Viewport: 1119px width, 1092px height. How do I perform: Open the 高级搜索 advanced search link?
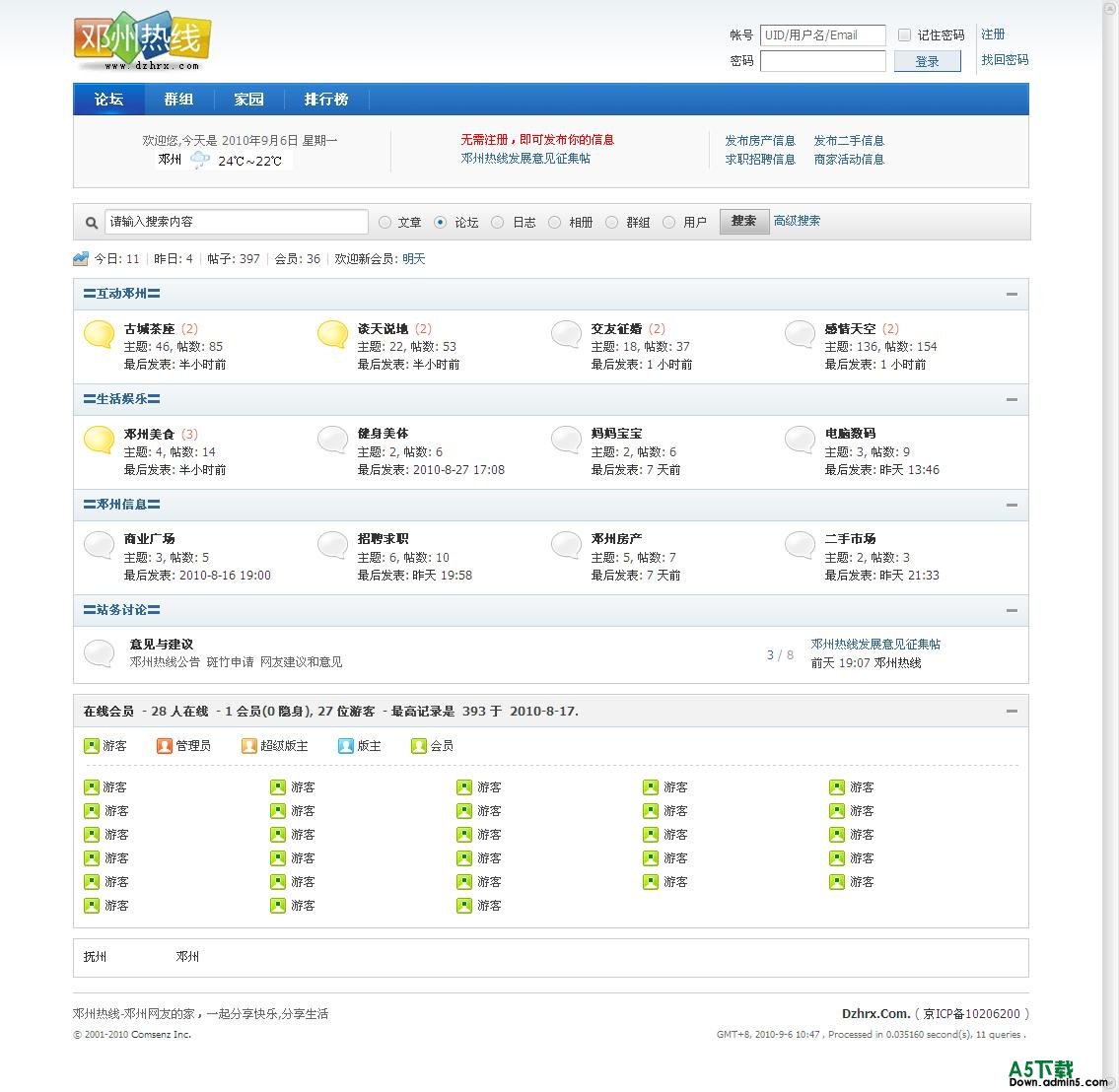click(x=797, y=221)
